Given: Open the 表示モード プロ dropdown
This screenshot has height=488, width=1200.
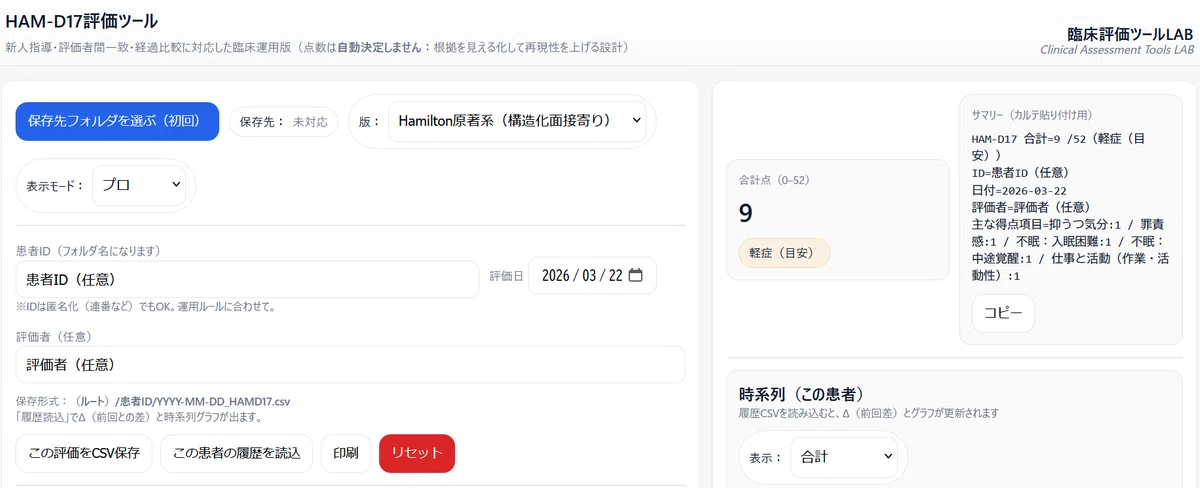Looking at the screenshot, I should 139,185.
